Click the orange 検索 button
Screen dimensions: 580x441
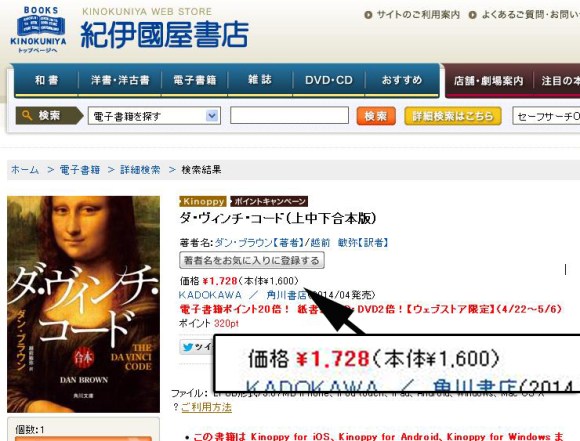pyautogui.click(x=376, y=116)
